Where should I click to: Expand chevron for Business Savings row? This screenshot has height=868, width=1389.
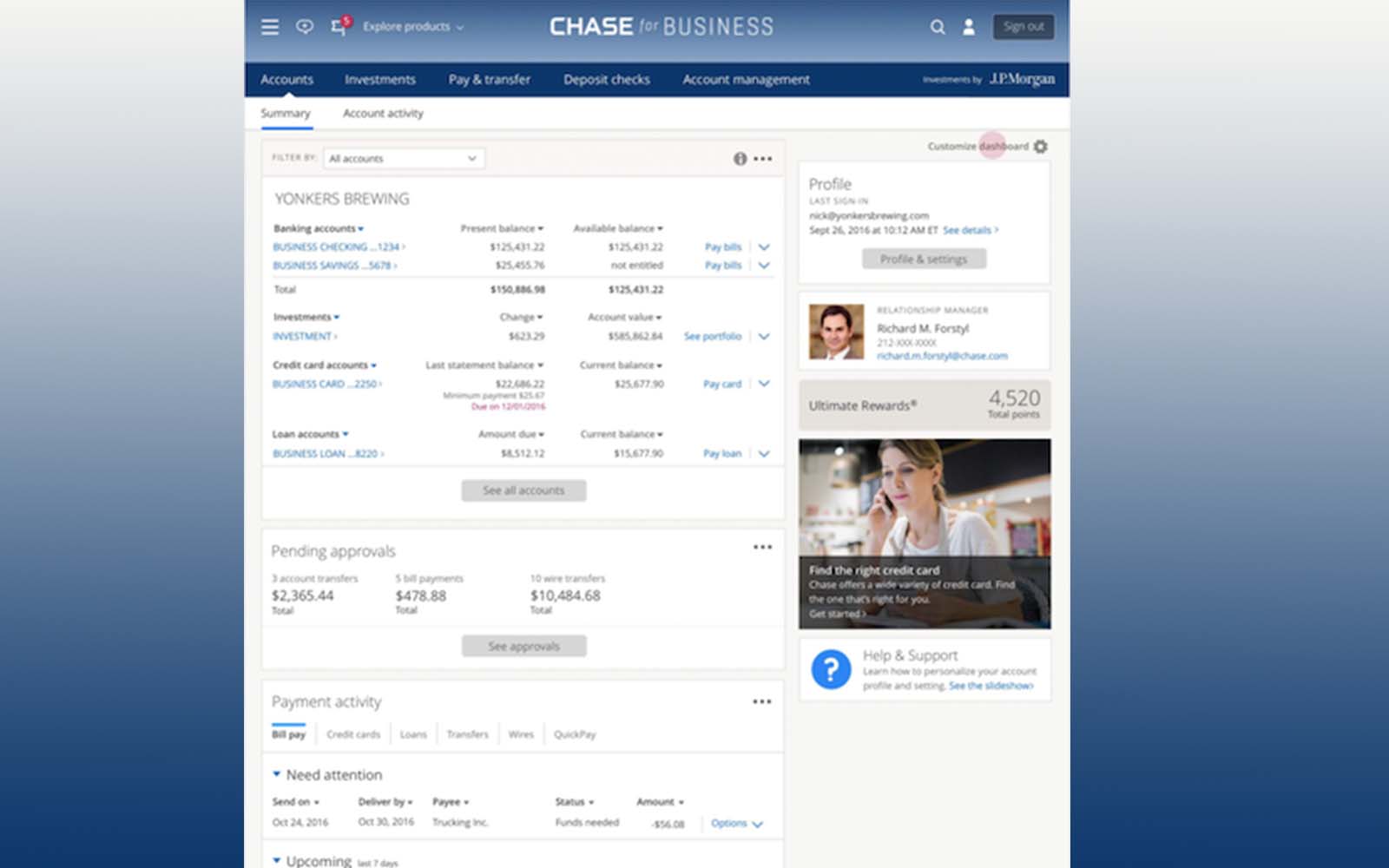[x=764, y=266]
